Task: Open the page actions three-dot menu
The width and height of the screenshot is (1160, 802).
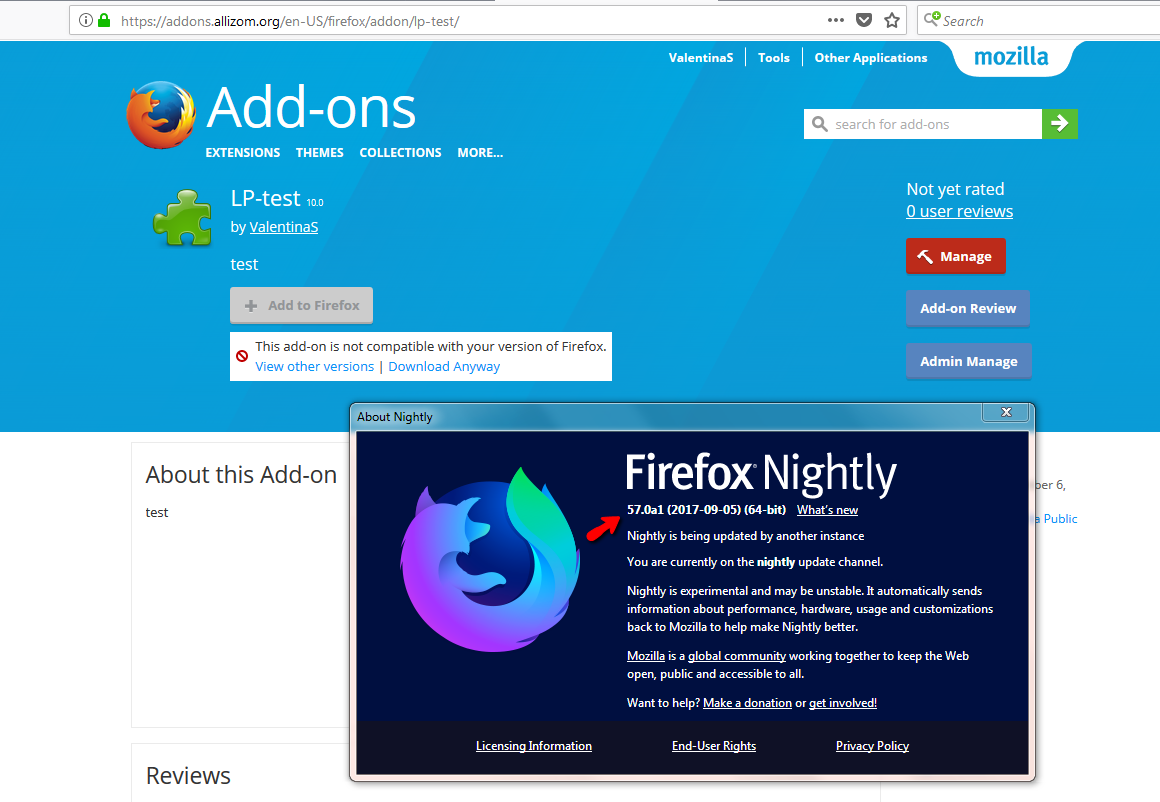Action: tap(835, 20)
